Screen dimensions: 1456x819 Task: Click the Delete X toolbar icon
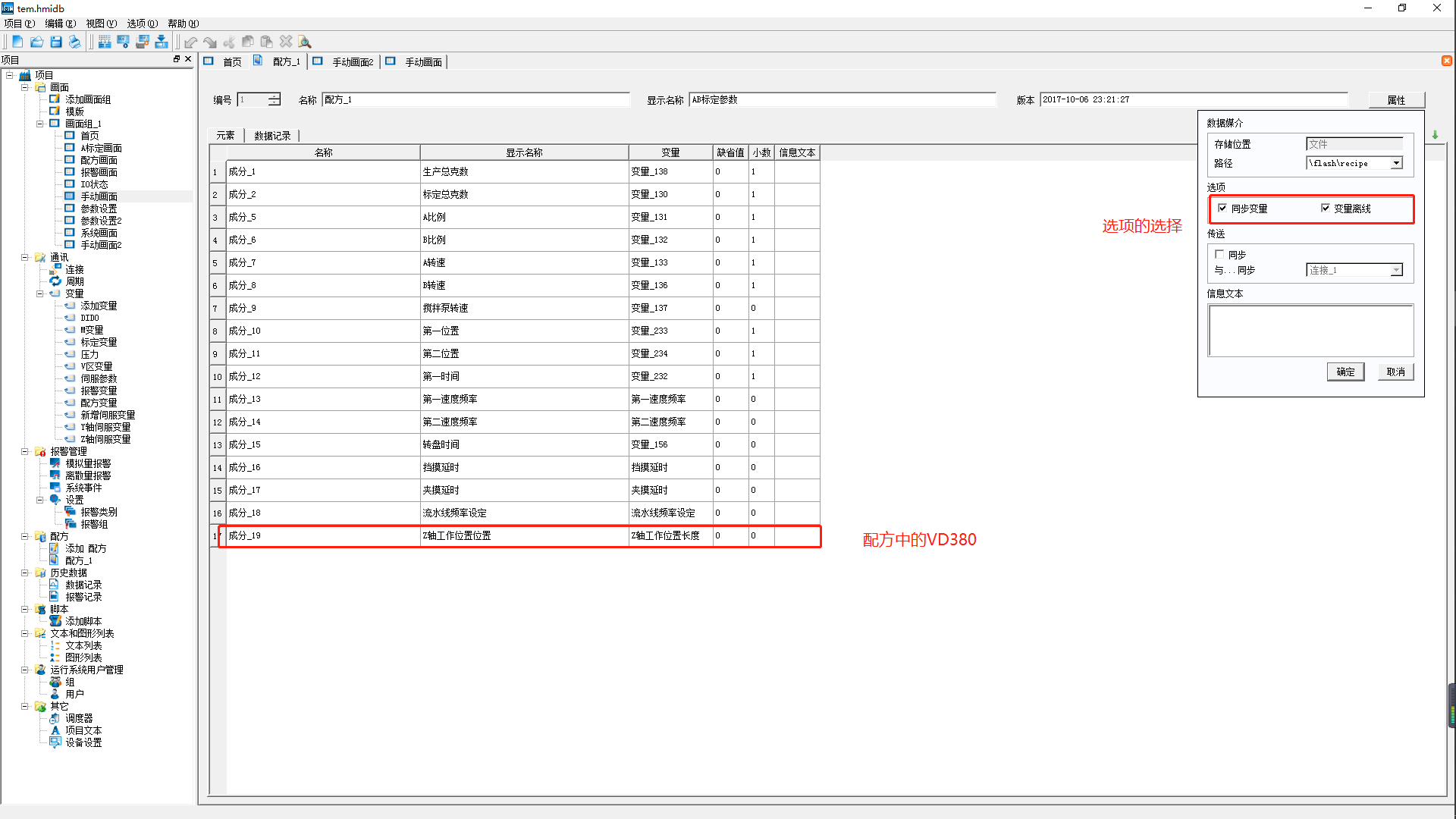coord(286,42)
